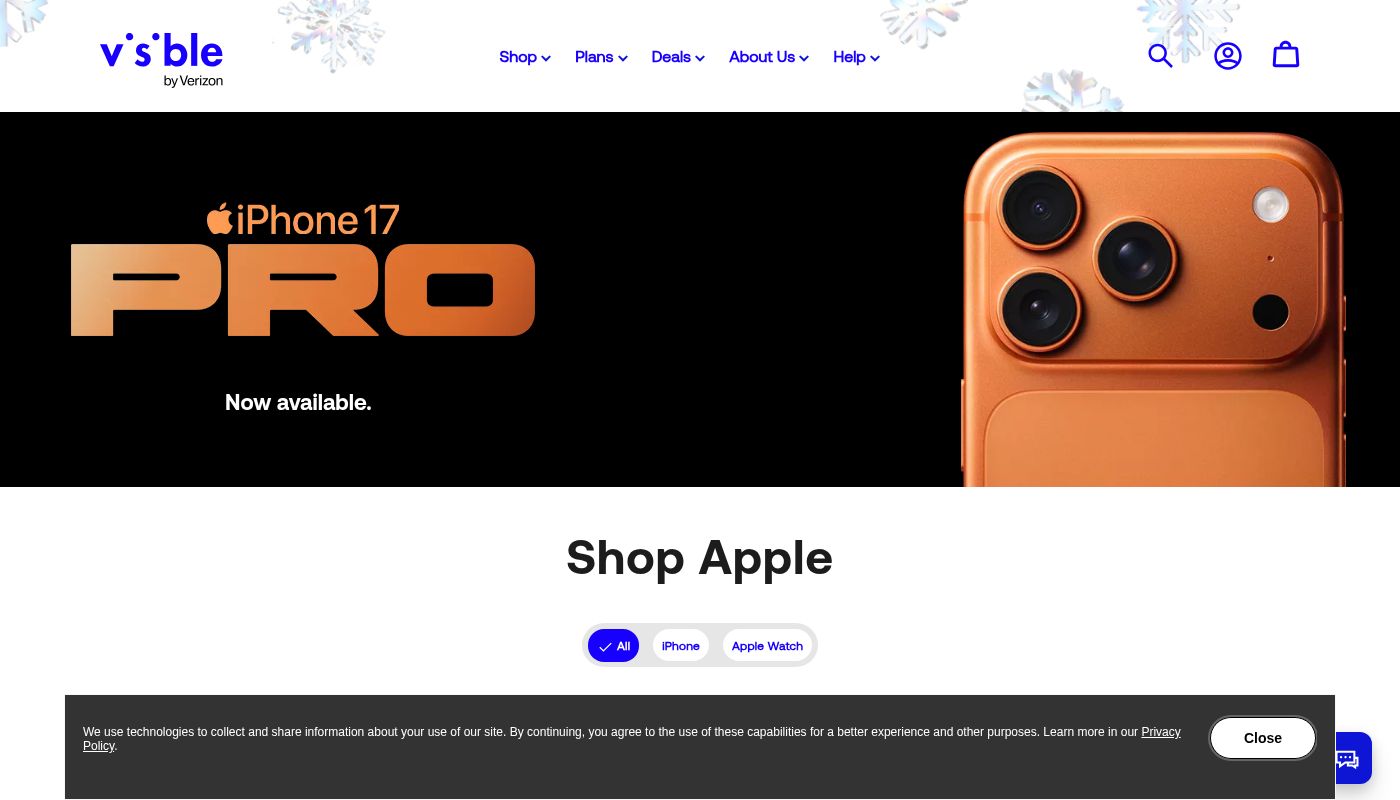1400x800 pixels.
Task: Select the All filter pill
Action: point(613,646)
